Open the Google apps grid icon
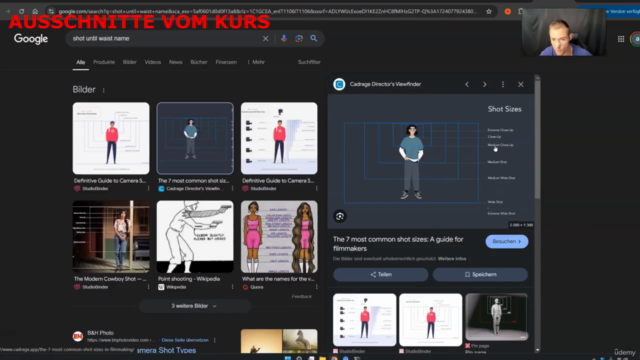The height and width of the screenshot is (360, 640). tap(620, 39)
